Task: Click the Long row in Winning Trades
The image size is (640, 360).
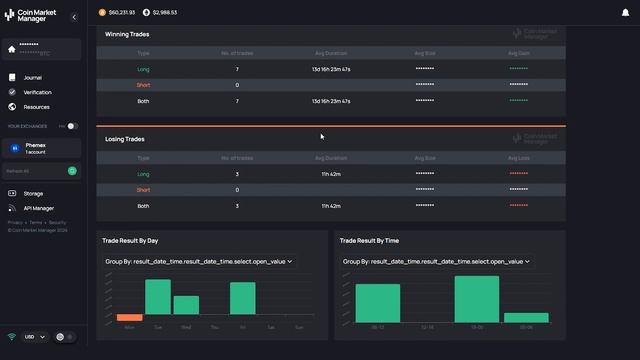Action: tap(331, 69)
